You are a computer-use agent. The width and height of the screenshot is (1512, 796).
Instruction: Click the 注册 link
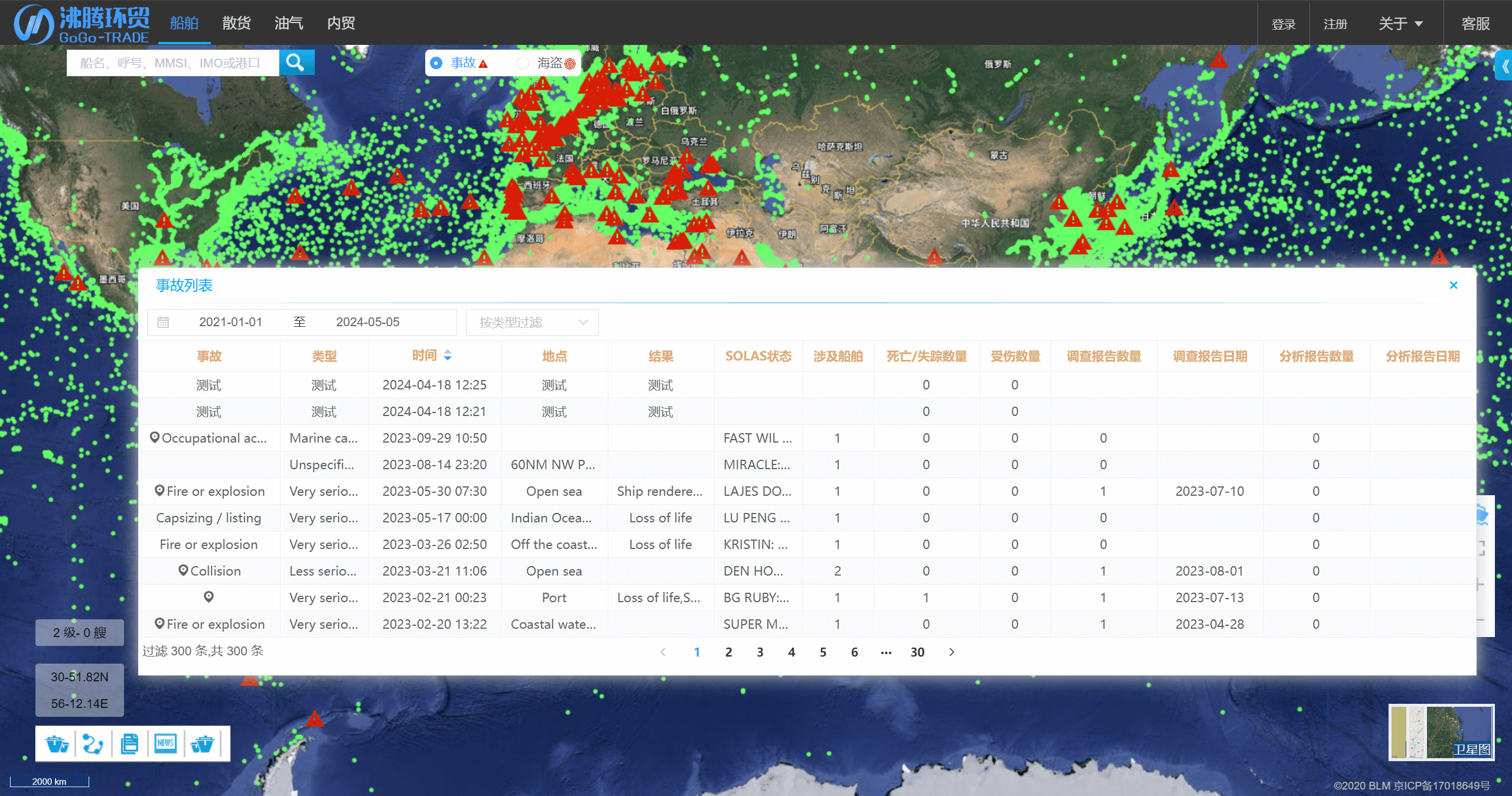pyautogui.click(x=1335, y=24)
